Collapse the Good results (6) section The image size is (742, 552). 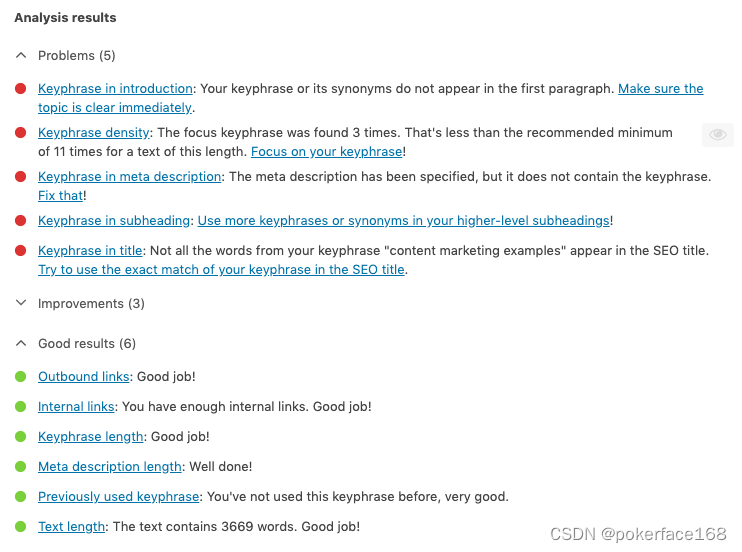[x=76, y=343]
